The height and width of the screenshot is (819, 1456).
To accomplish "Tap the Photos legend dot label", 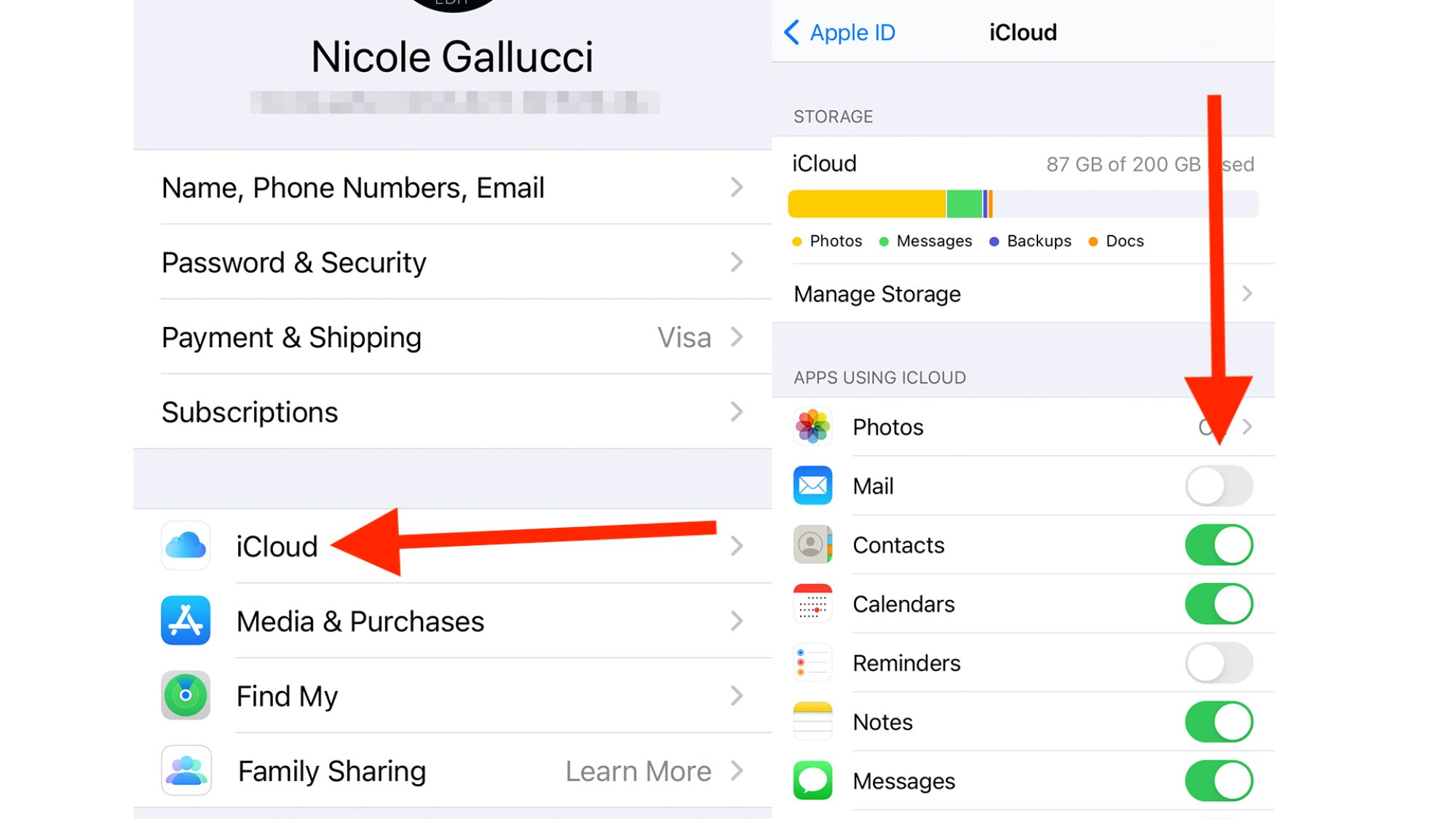I will [827, 241].
